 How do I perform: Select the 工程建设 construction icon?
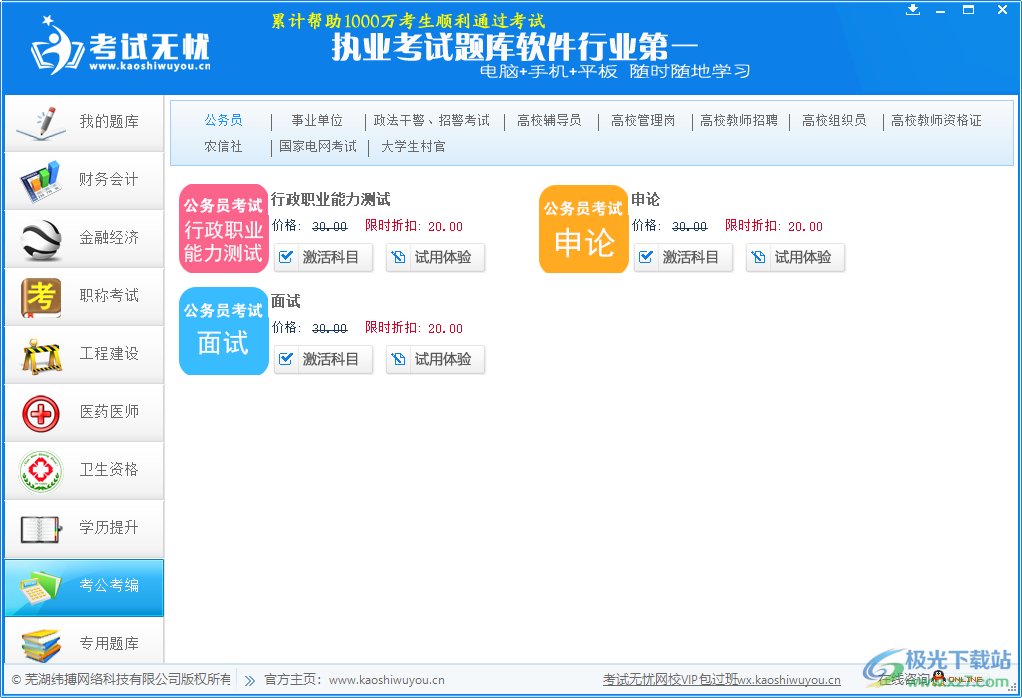tap(40, 354)
